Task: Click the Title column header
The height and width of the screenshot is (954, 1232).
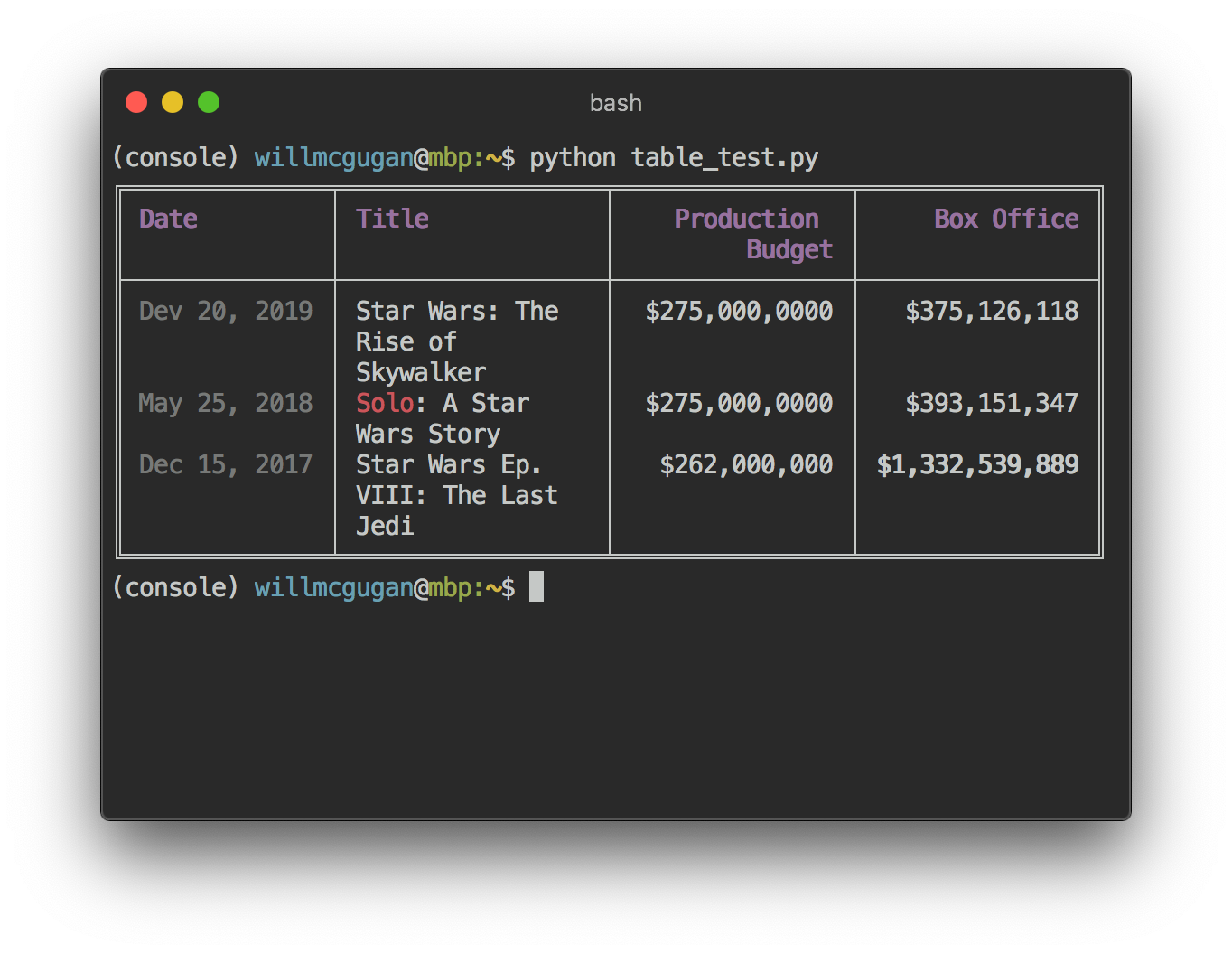Action: (392, 219)
